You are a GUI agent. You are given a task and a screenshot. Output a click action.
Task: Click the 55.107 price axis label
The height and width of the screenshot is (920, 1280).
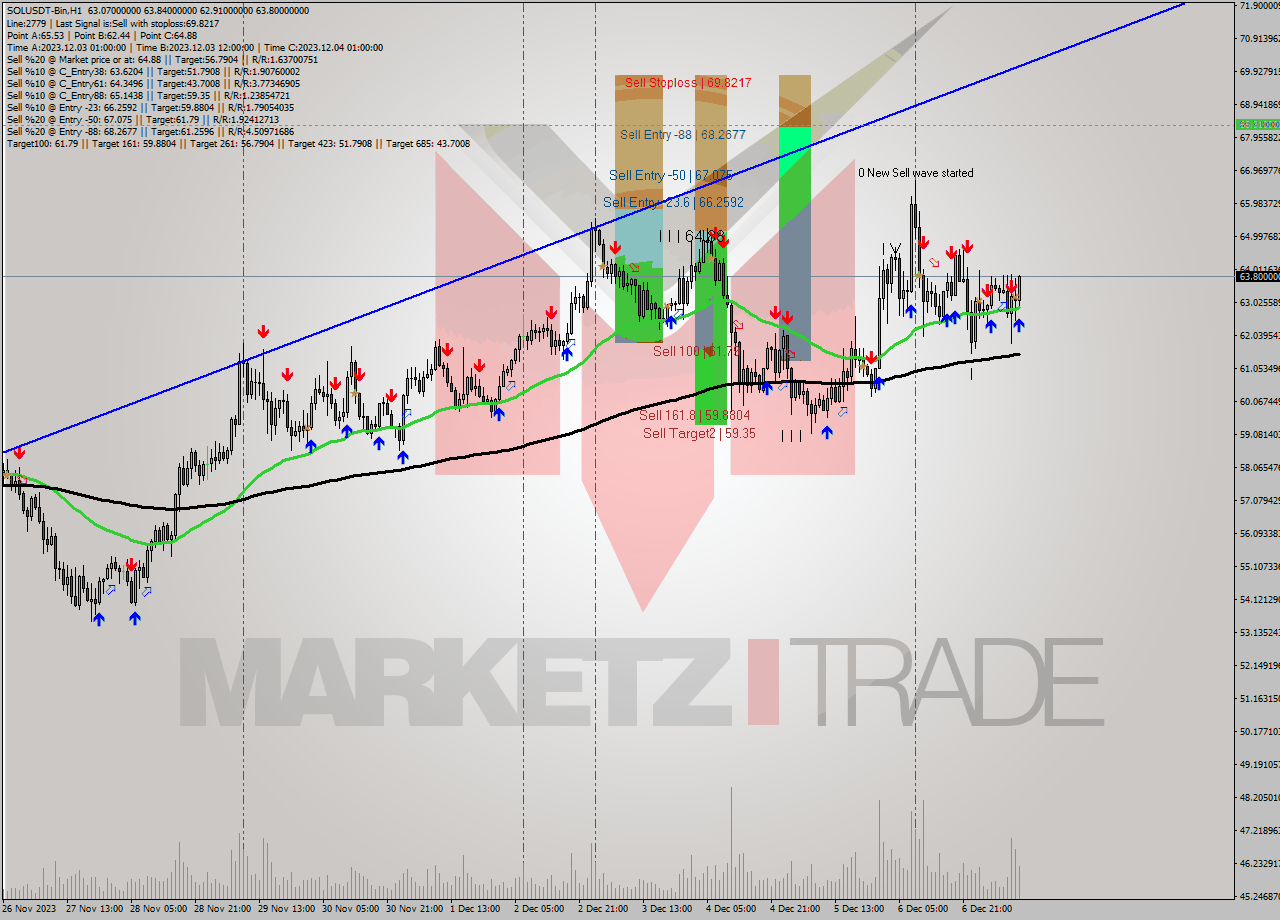(1259, 566)
